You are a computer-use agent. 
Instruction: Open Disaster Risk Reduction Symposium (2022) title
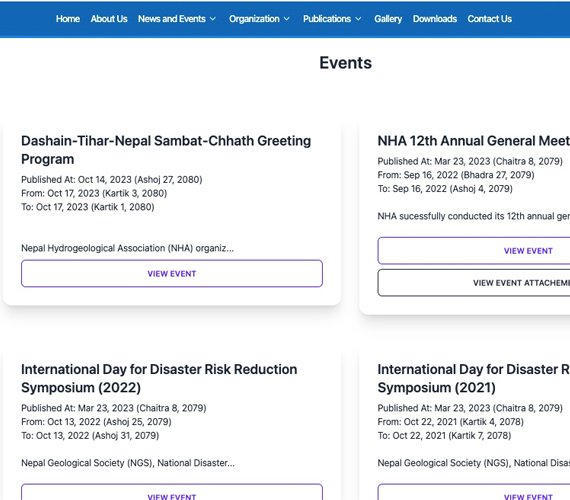coord(159,378)
